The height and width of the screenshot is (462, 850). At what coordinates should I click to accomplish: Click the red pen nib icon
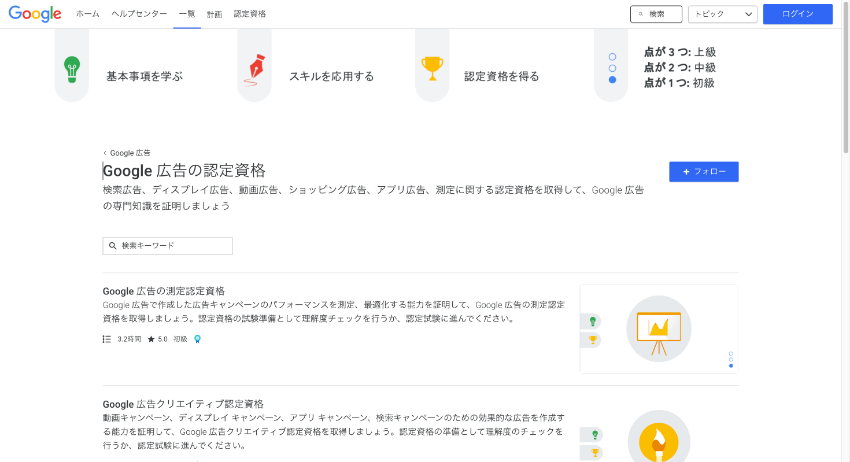(254, 70)
